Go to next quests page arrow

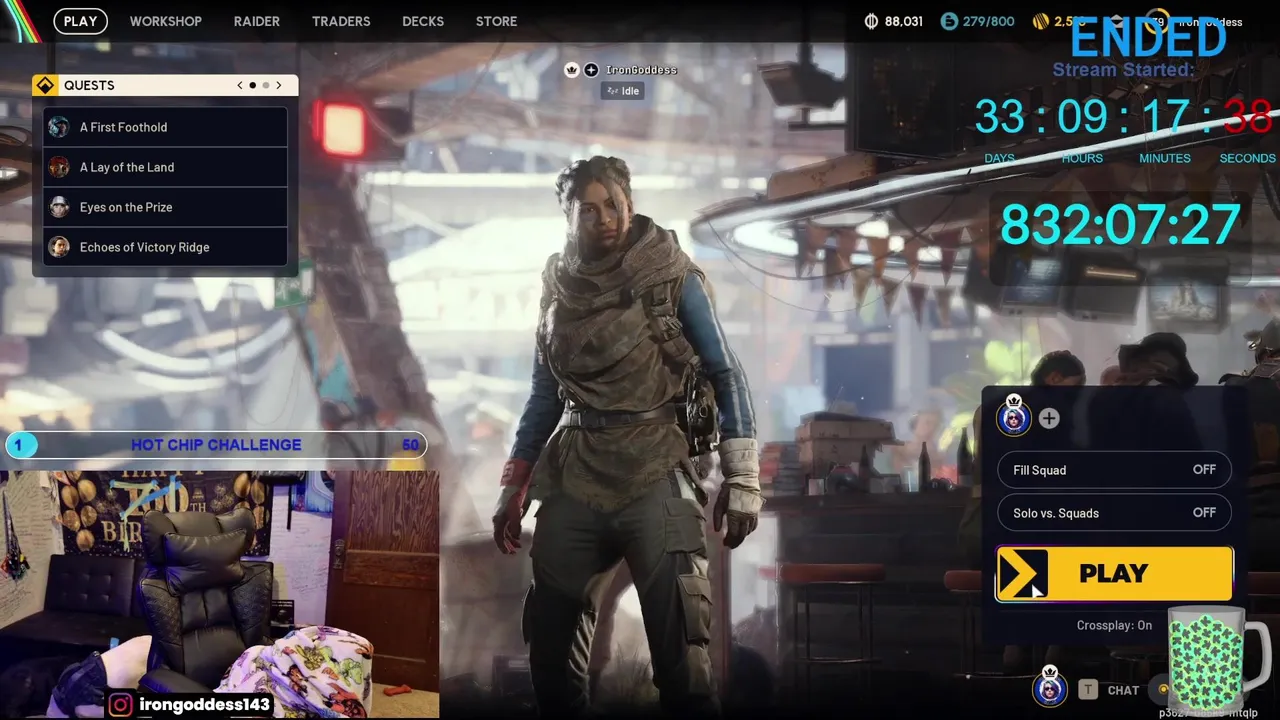click(x=279, y=85)
